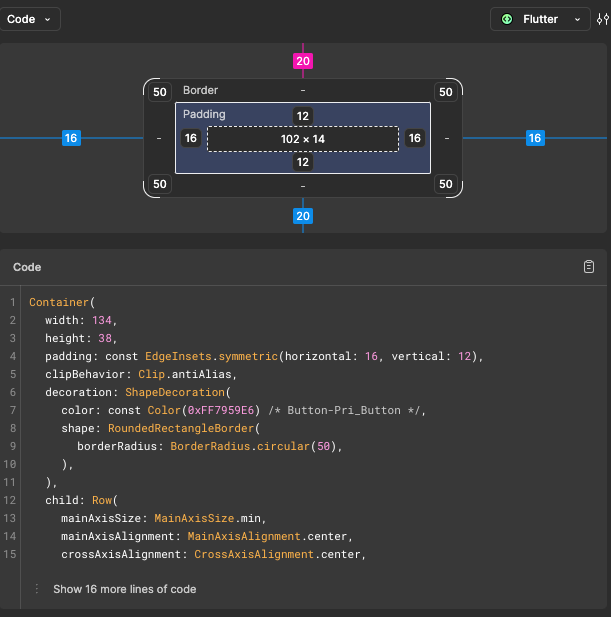
Task: Click the width value 134 in code
Action: [102, 320]
